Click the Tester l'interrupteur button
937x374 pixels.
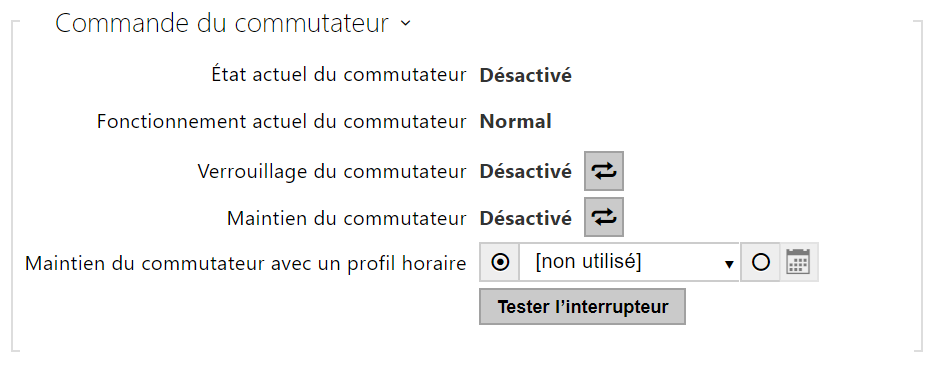click(582, 307)
